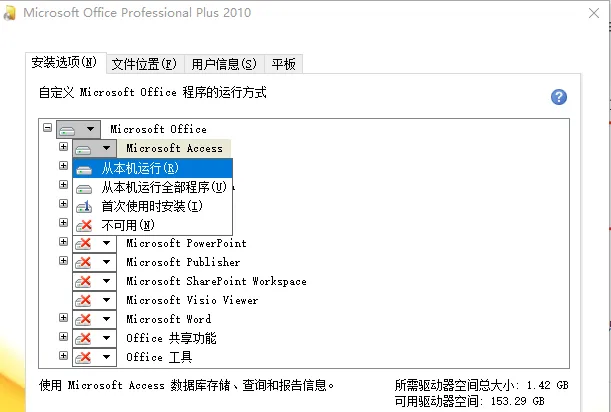Select the Office 共享功能 label

(x=171, y=338)
